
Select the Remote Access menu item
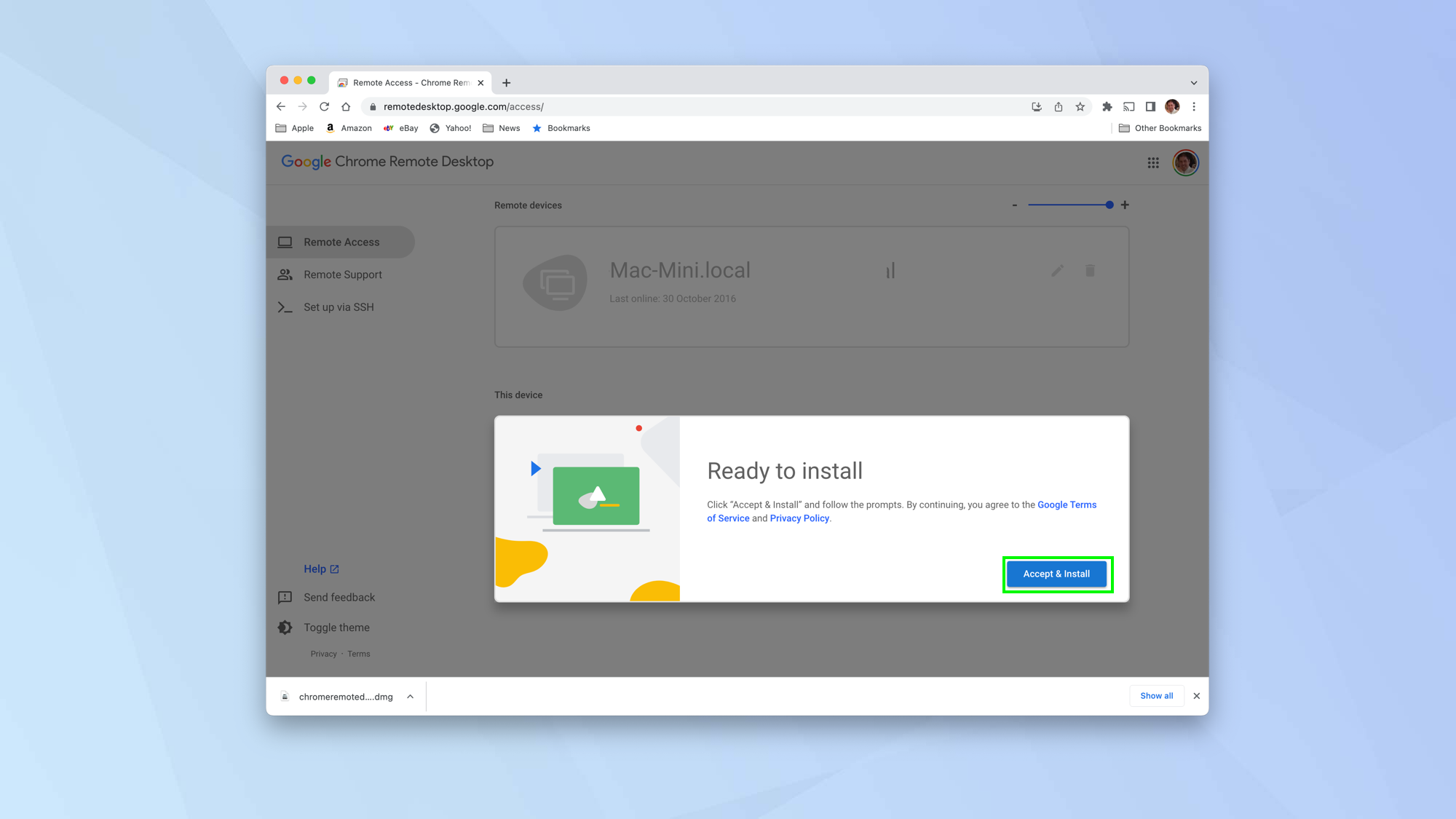click(341, 241)
